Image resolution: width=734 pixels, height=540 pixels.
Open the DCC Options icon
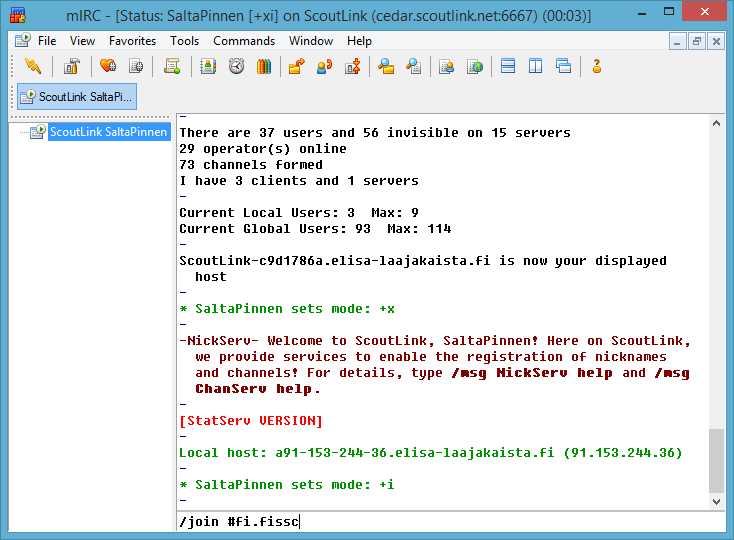353,66
